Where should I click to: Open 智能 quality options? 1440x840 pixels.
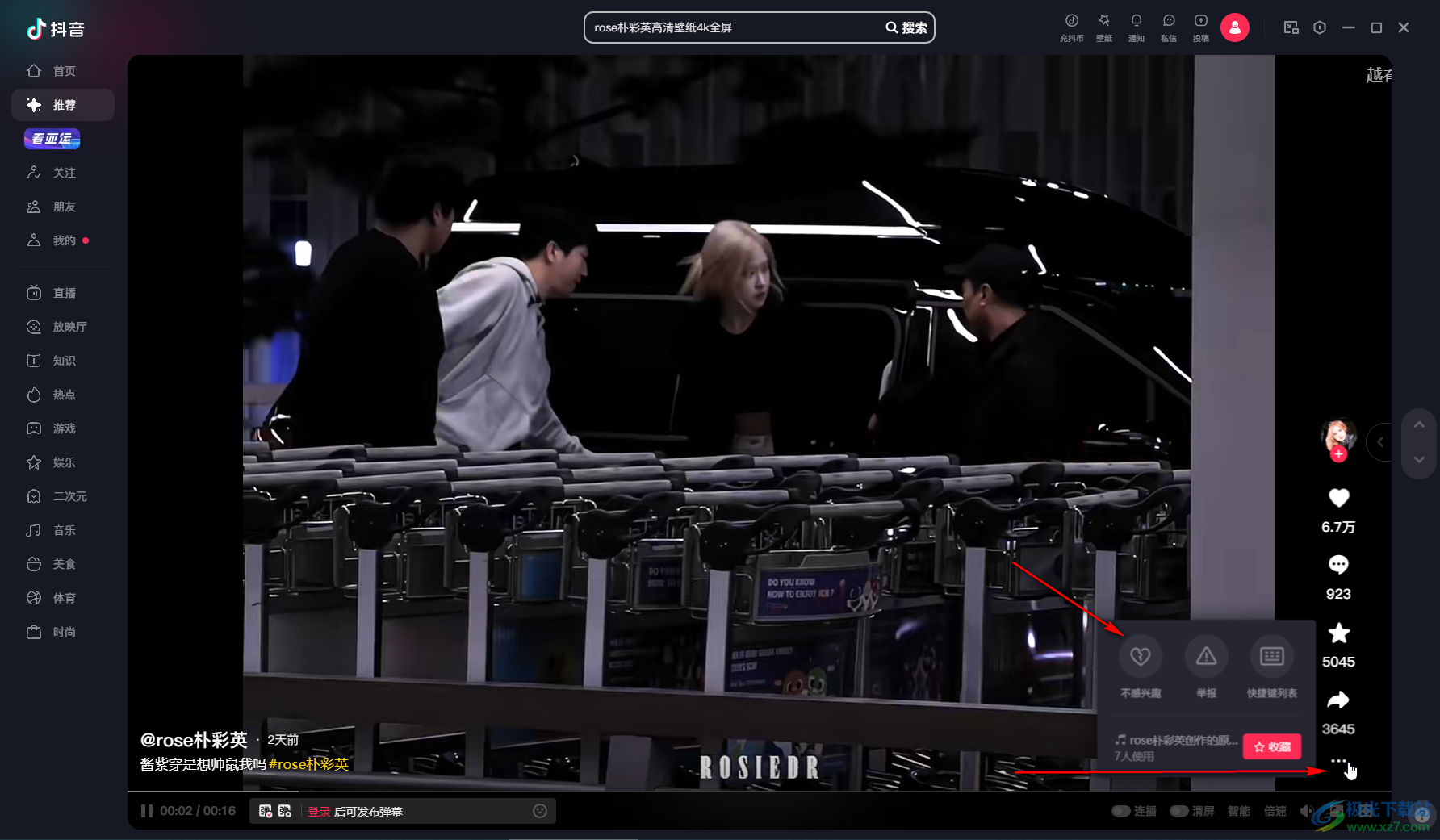(1239, 811)
